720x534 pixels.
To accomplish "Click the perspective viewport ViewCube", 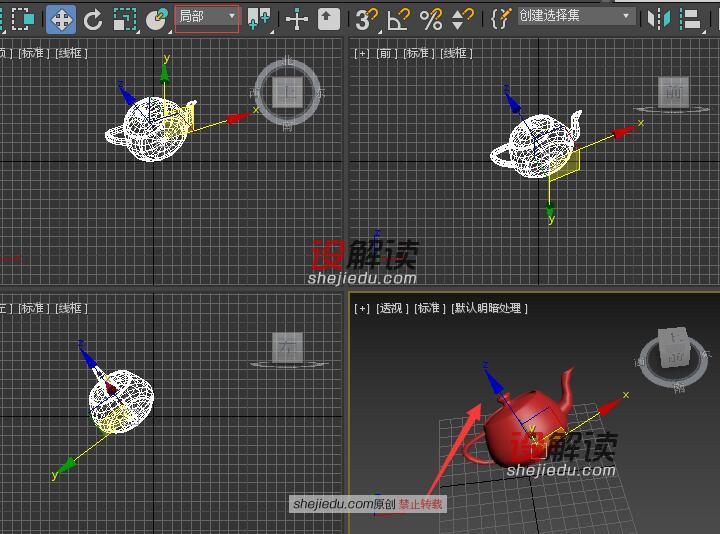I will point(674,349).
